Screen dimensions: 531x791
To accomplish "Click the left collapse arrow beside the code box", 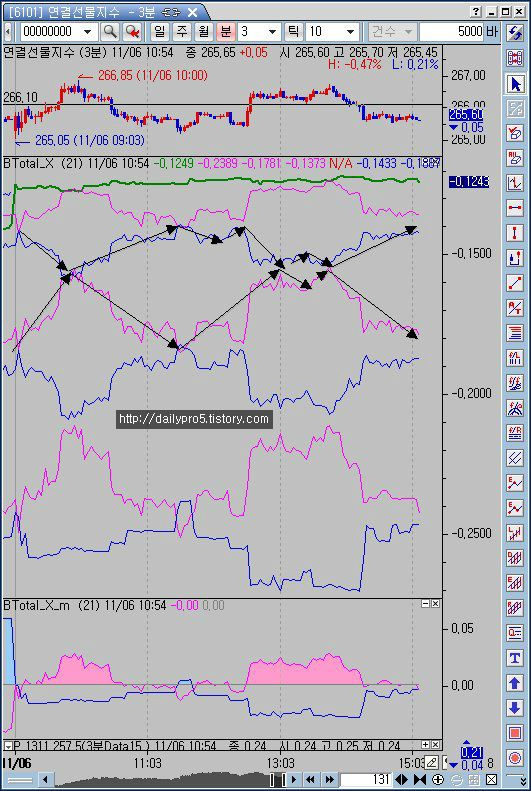I will tap(8, 32).
